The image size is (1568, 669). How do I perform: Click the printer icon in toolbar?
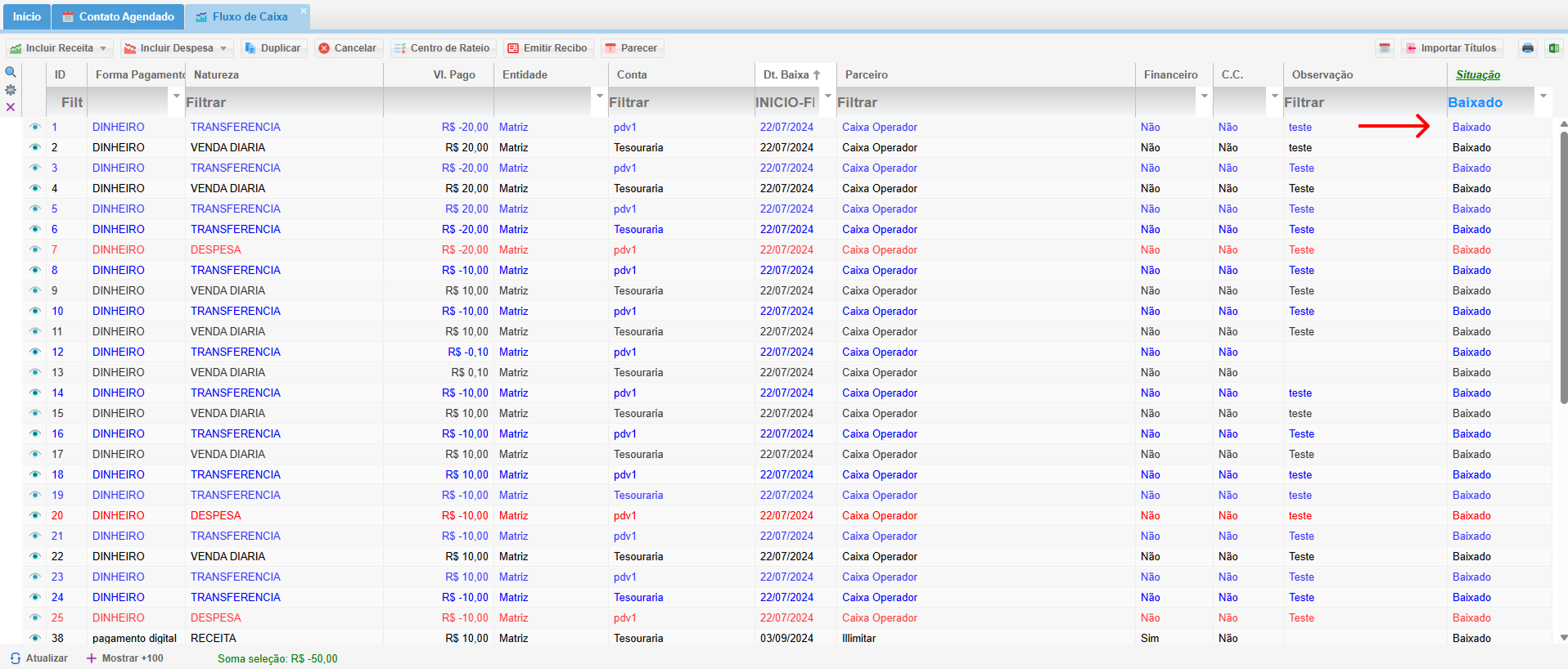click(1528, 48)
